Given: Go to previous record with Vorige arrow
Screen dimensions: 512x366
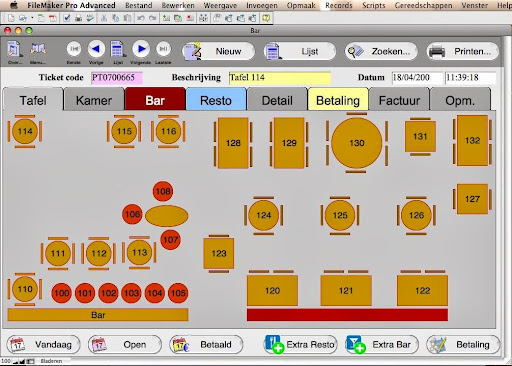Looking at the screenshot, I should pos(96,49).
